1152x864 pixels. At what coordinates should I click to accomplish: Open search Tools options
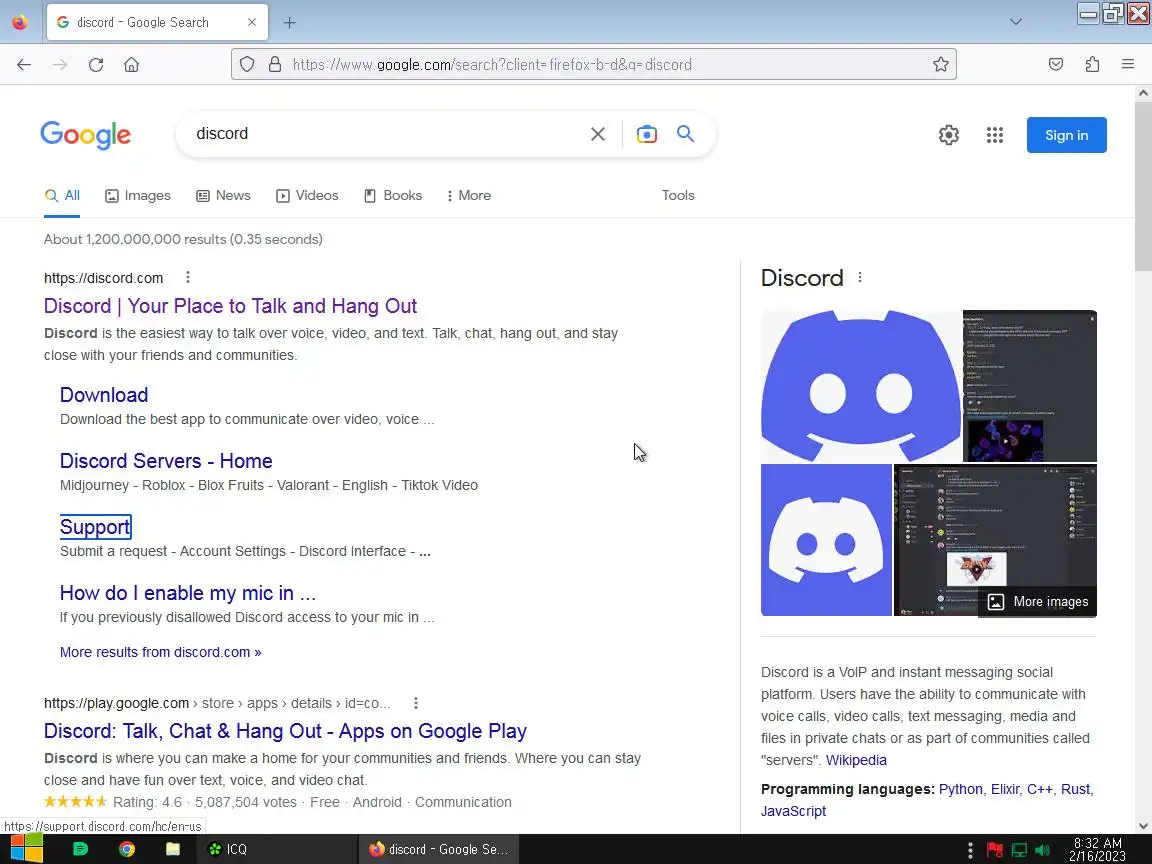click(x=677, y=195)
